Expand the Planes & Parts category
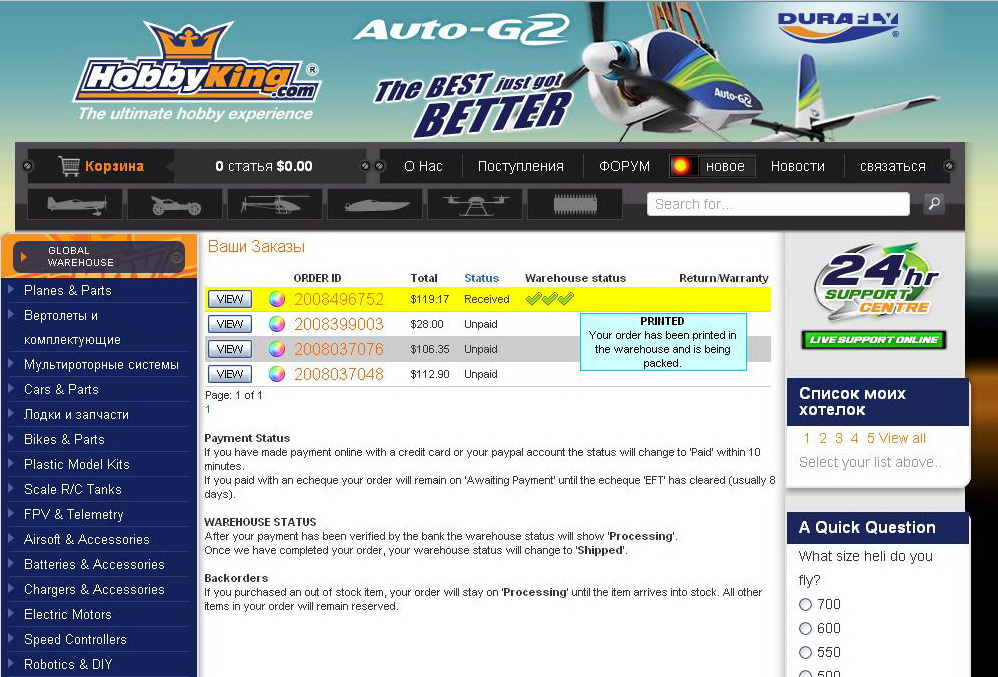998x677 pixels. [x=67, y=290]
